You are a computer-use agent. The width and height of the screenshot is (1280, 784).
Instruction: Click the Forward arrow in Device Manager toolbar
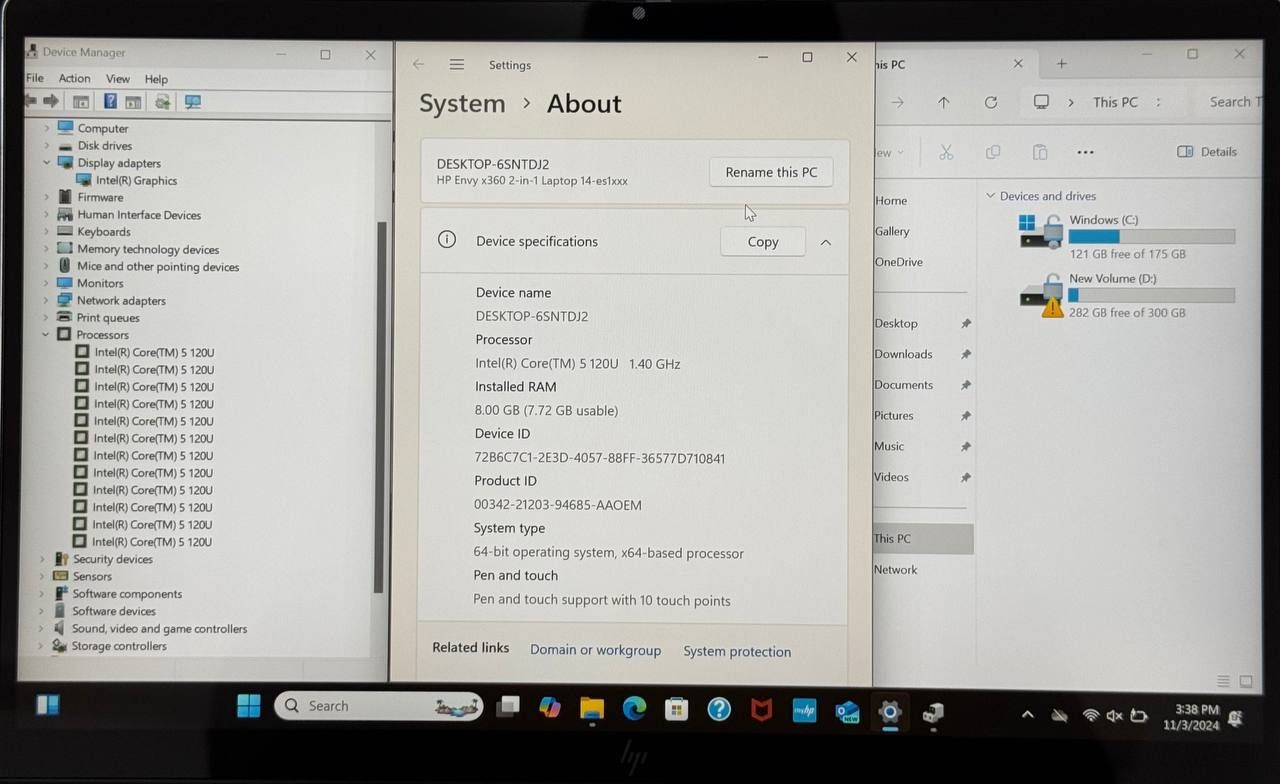[51, 101]
